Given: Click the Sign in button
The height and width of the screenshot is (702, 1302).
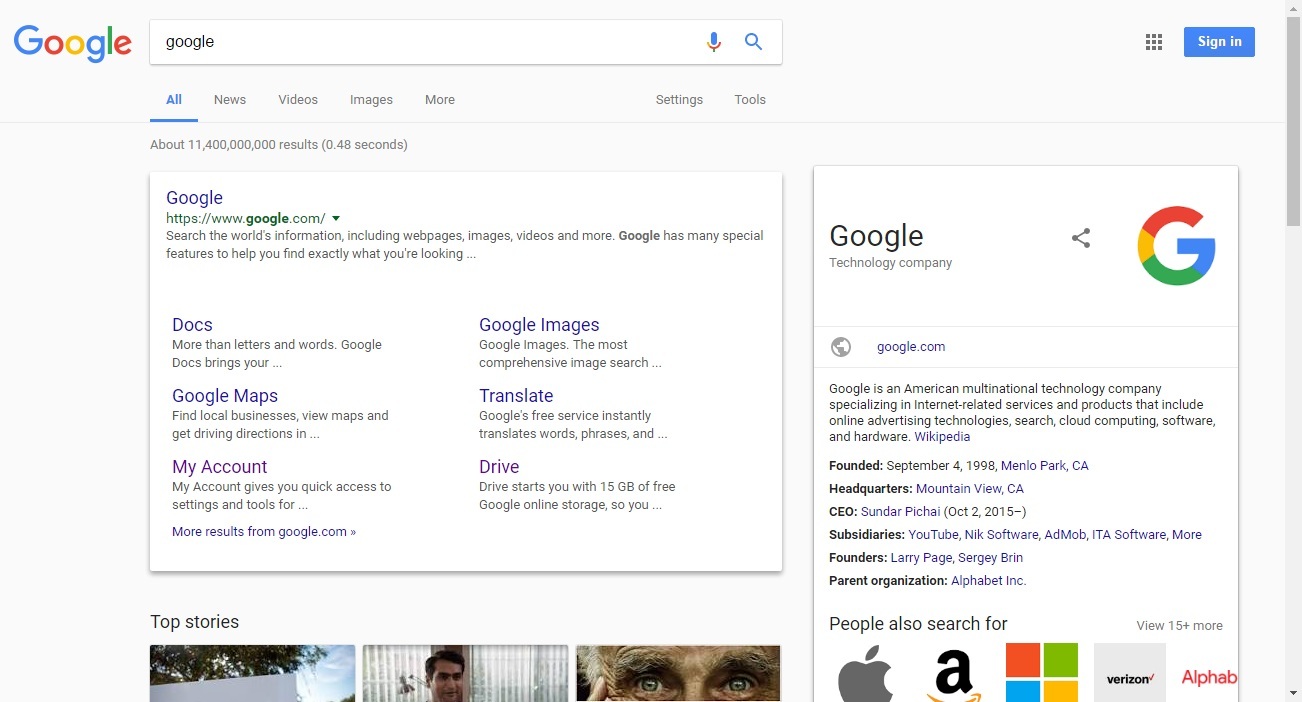Looking at the screenshot, I should tap(1219, 42).
